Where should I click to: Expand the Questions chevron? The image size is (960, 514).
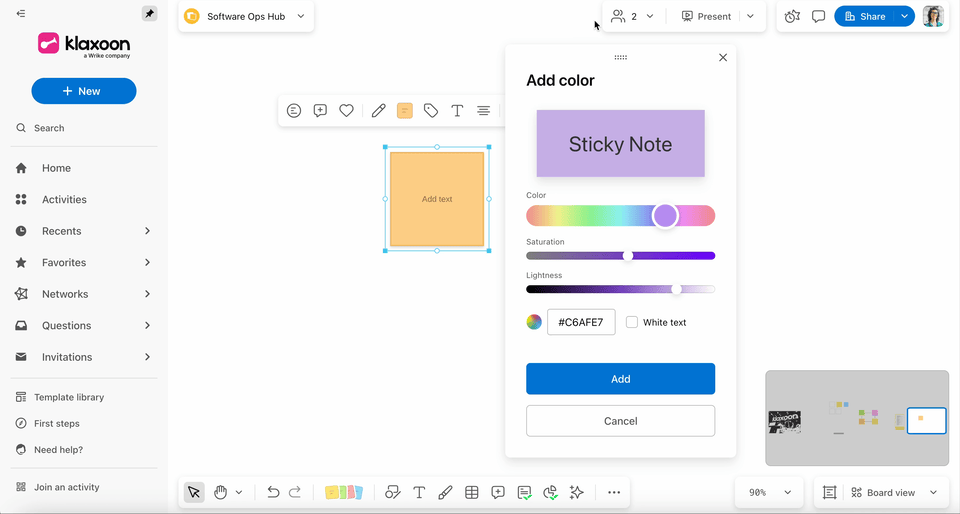147,326
